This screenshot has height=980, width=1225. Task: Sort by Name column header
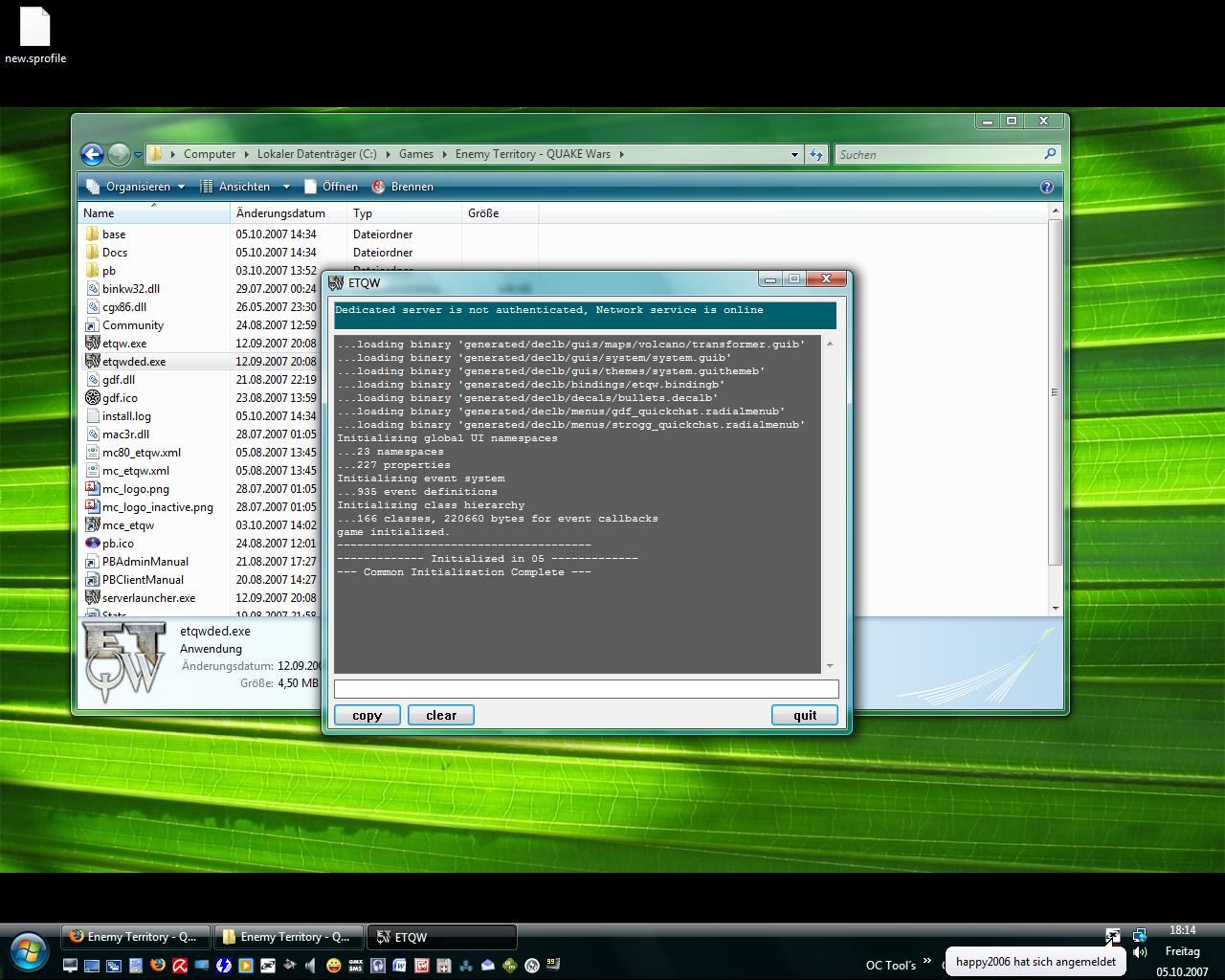tap(153, 213)
